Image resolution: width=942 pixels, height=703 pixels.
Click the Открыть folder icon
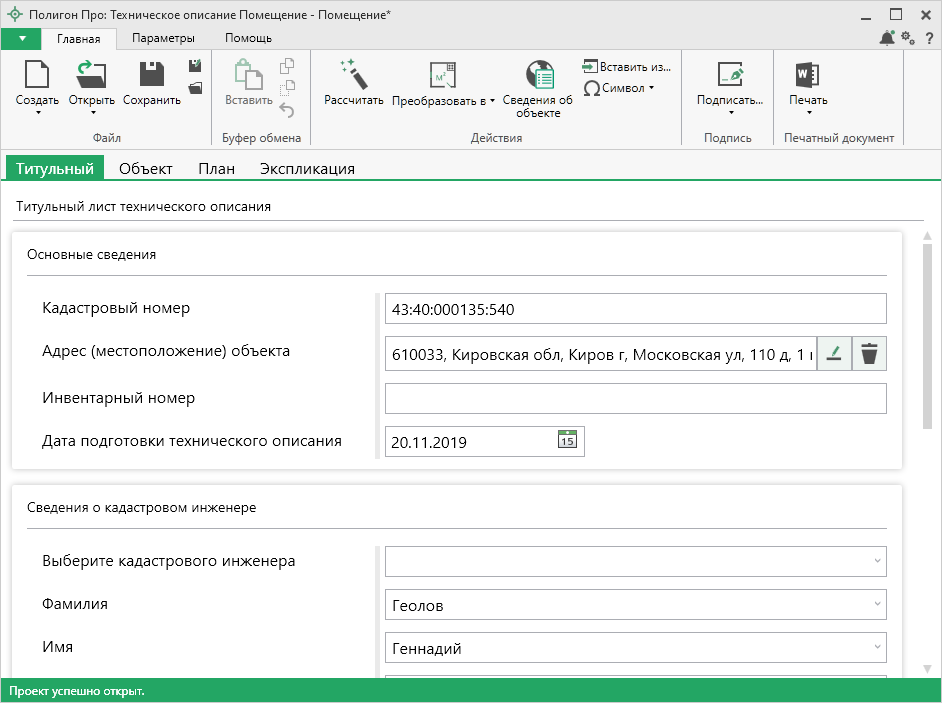pyautogui.click(x=91, y=76)
